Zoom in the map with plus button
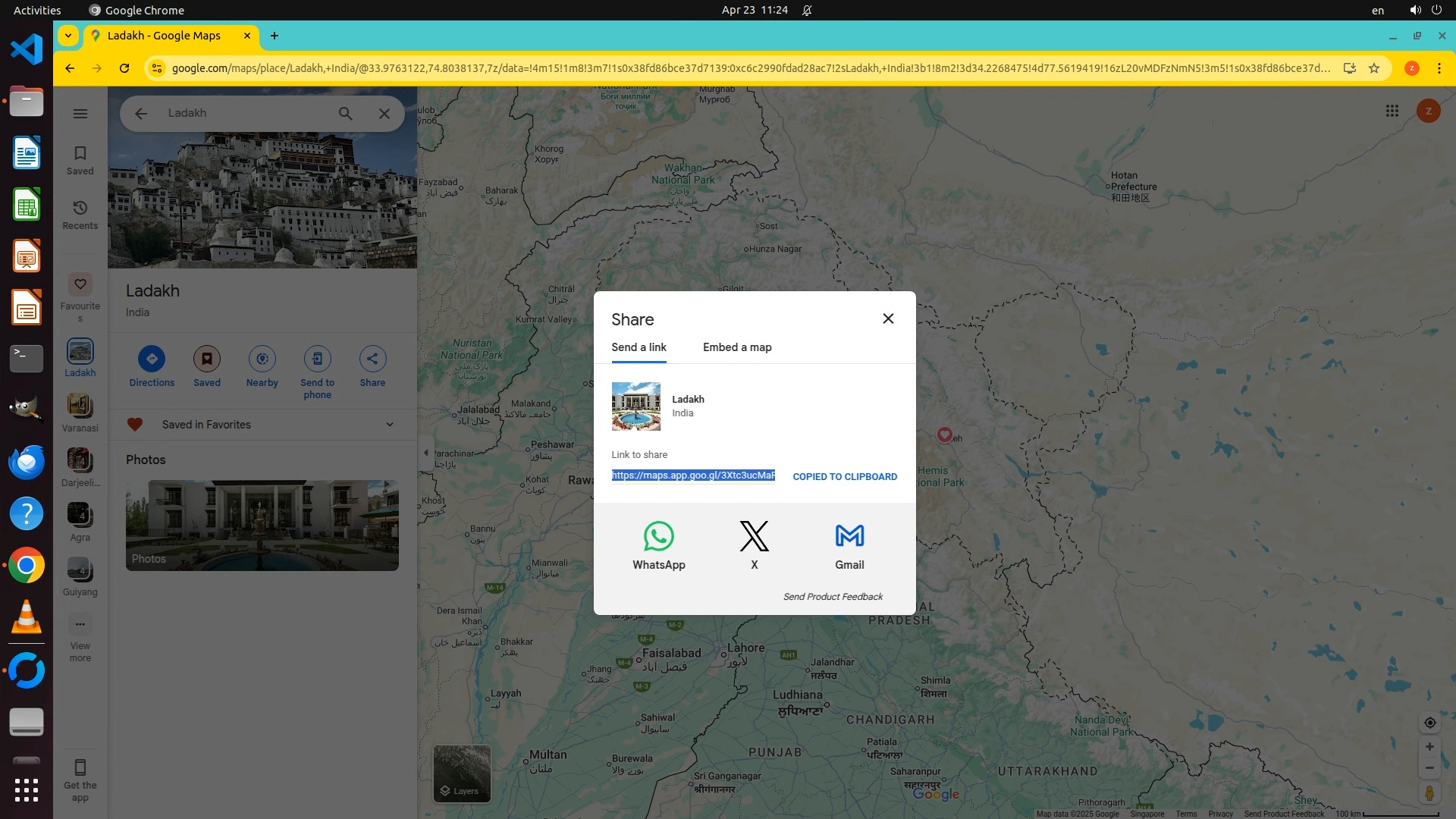 (x=1429, y=747)
